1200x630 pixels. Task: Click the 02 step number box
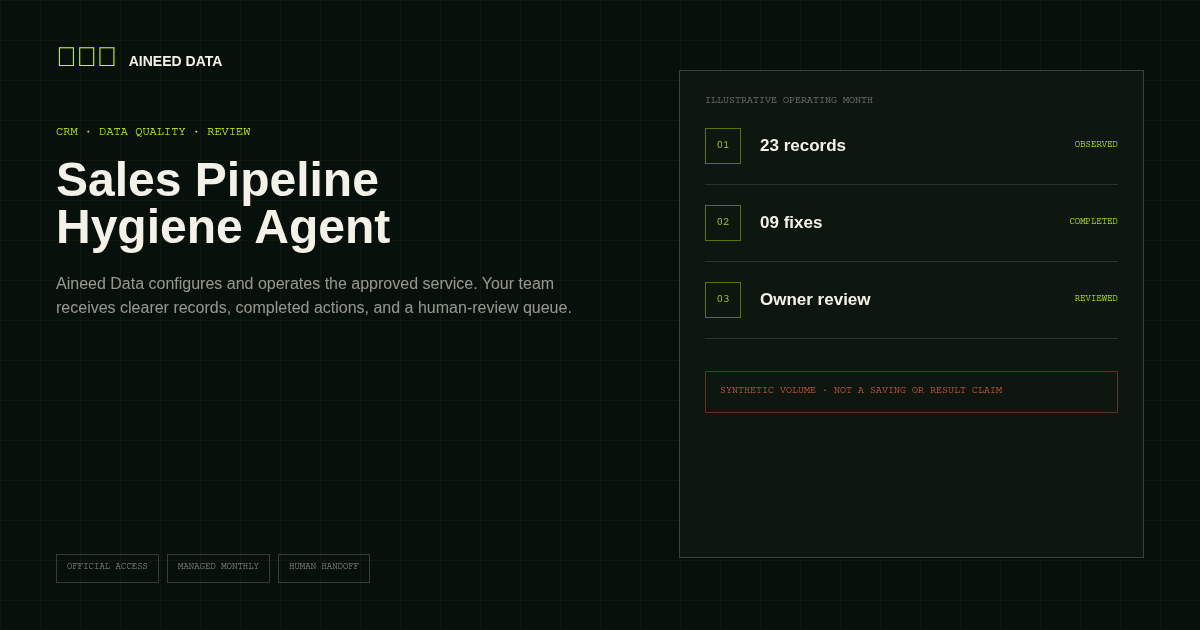[x=723, y=223]
